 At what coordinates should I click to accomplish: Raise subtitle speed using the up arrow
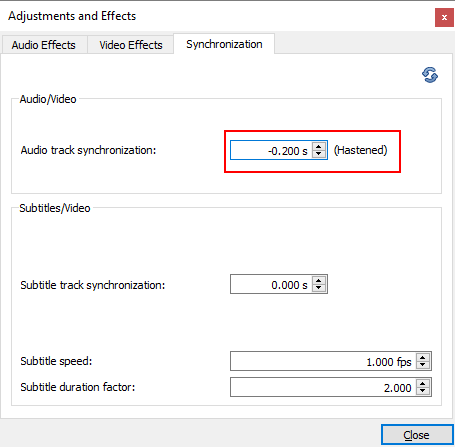click(x=423, y=357)
